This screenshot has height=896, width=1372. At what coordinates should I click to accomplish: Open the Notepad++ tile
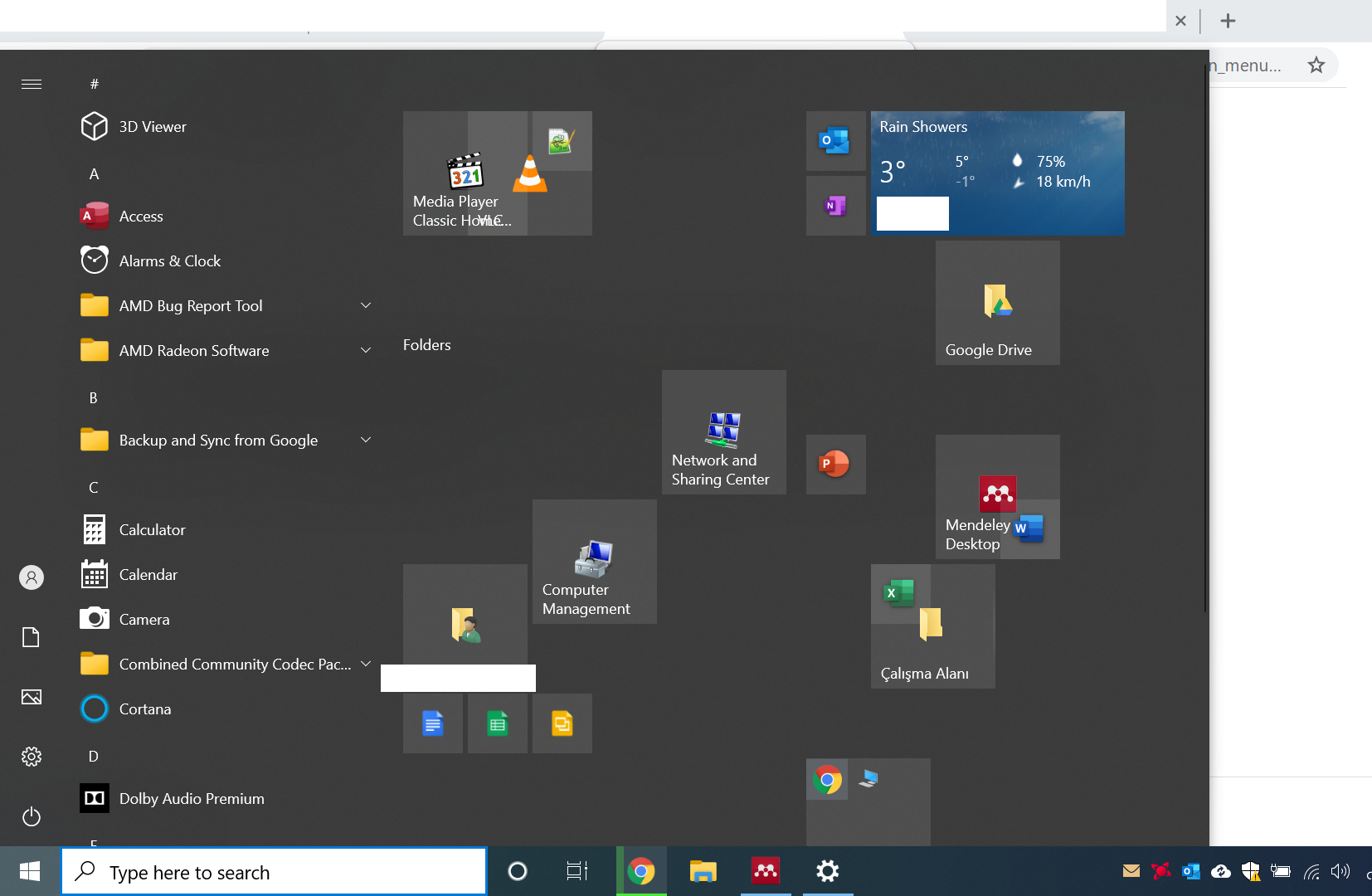562,141
